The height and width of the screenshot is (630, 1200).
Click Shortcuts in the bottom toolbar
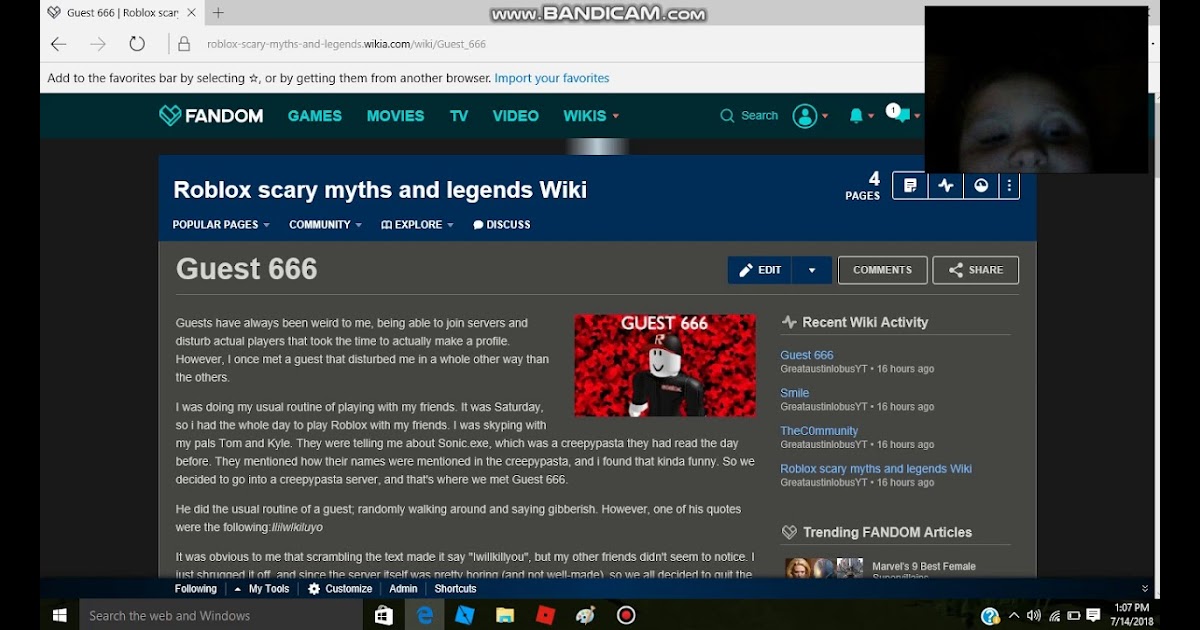[x=455, y=589]
